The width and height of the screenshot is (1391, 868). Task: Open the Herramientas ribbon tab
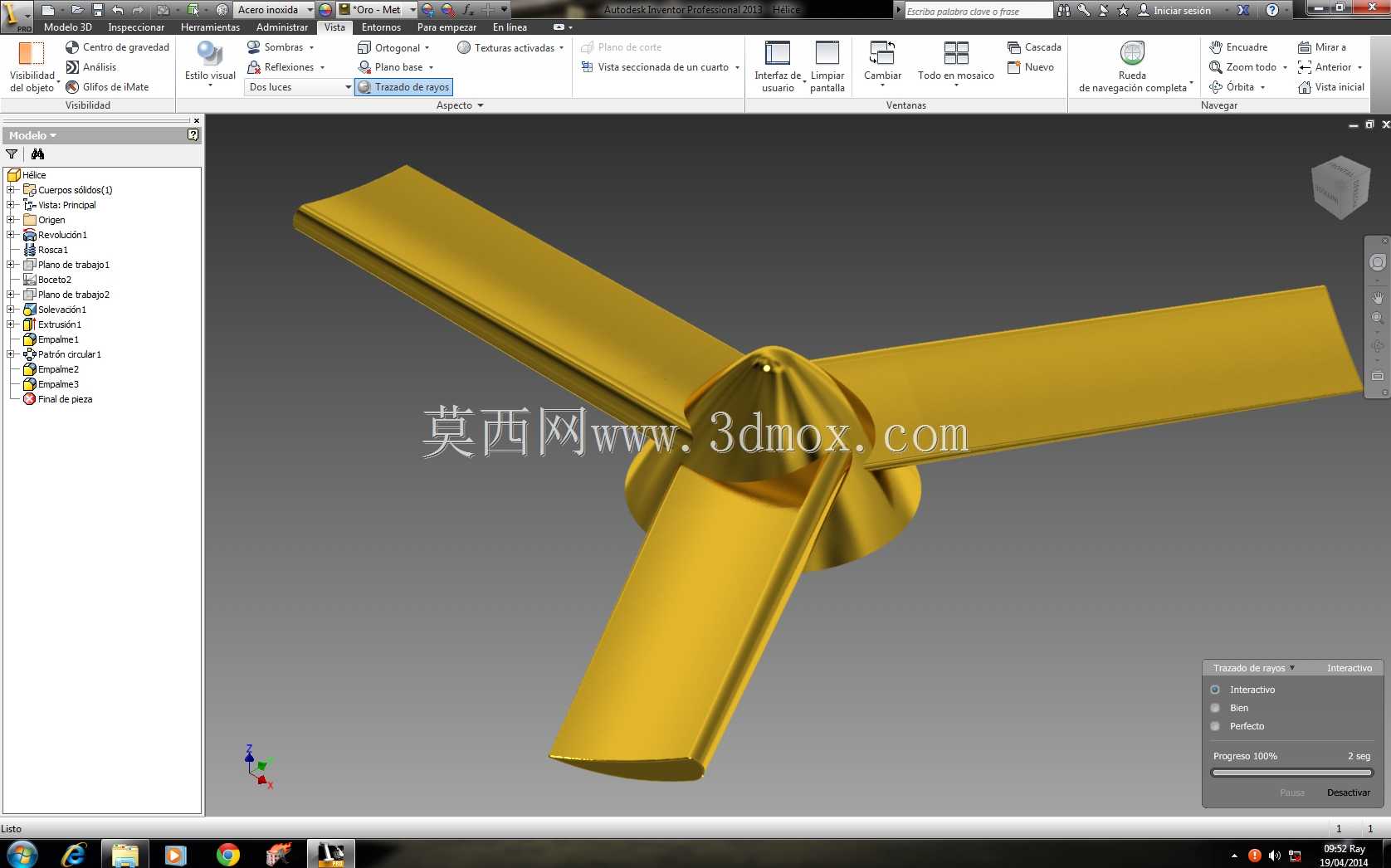tap(210, 27)
